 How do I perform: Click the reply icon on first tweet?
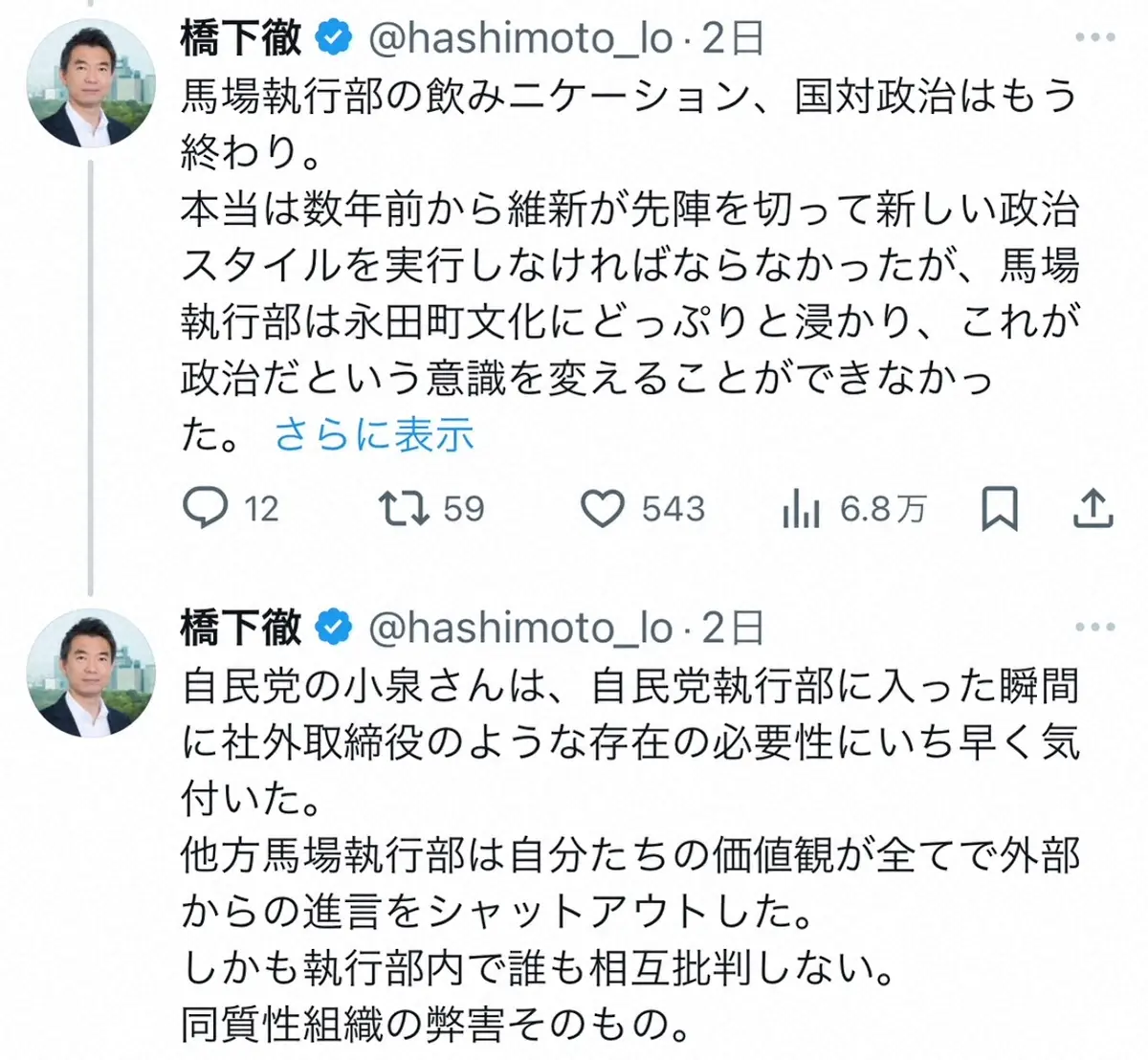(206, 508)
